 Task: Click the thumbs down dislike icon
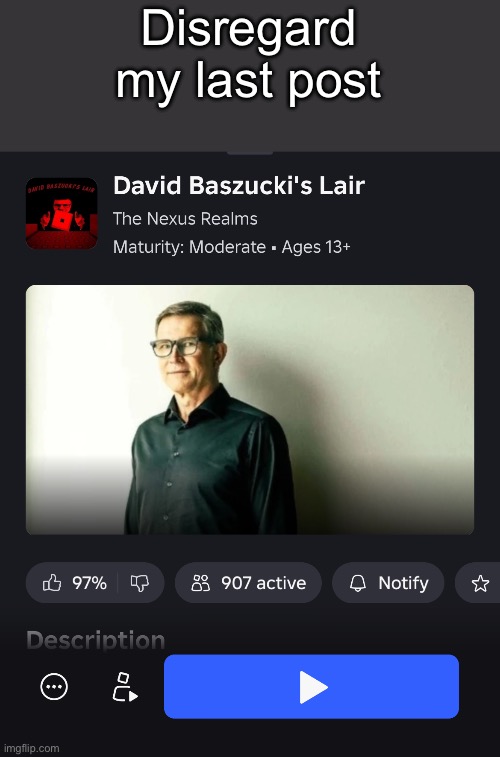[139, 583]
